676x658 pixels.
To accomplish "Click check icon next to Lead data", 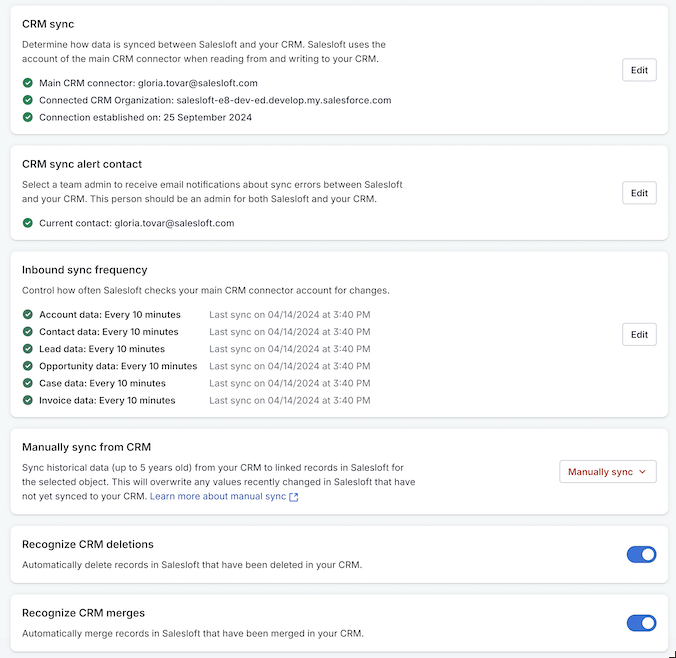I will pos(28,349).
